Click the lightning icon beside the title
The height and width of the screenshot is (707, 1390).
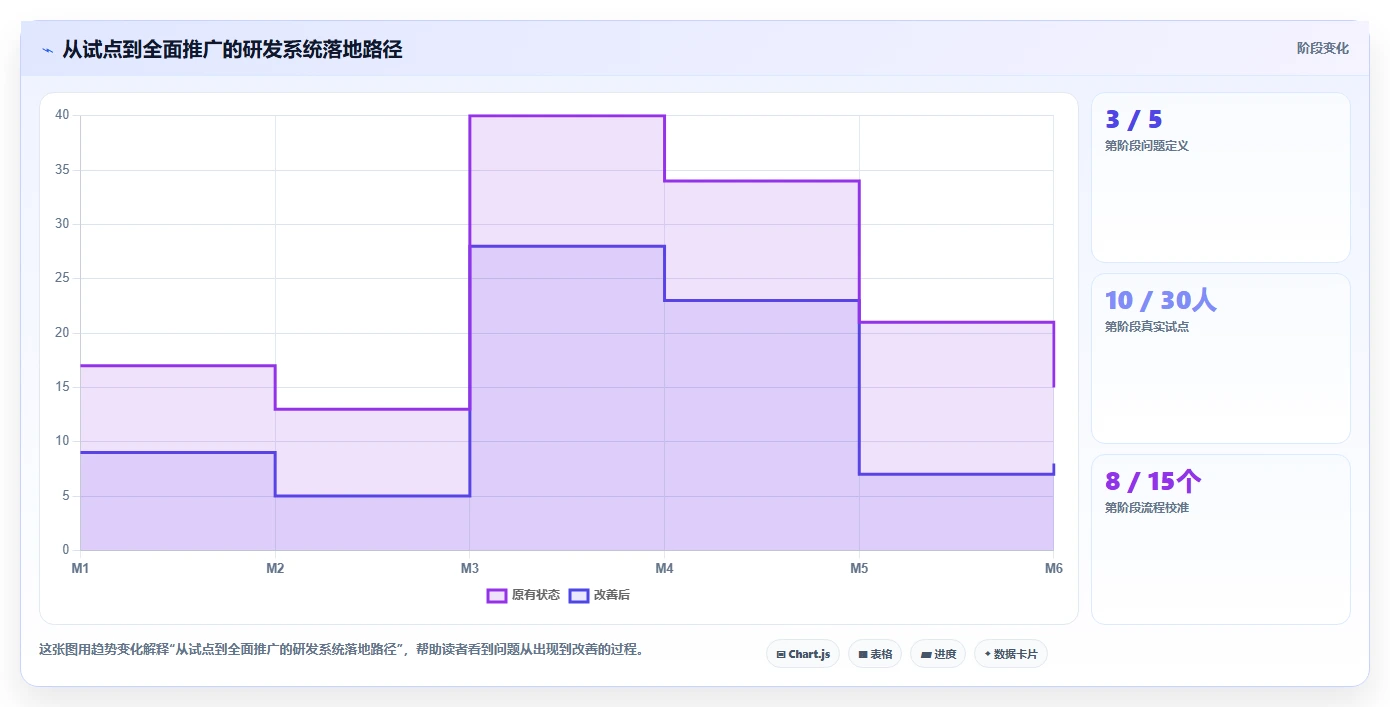point(47,49)
